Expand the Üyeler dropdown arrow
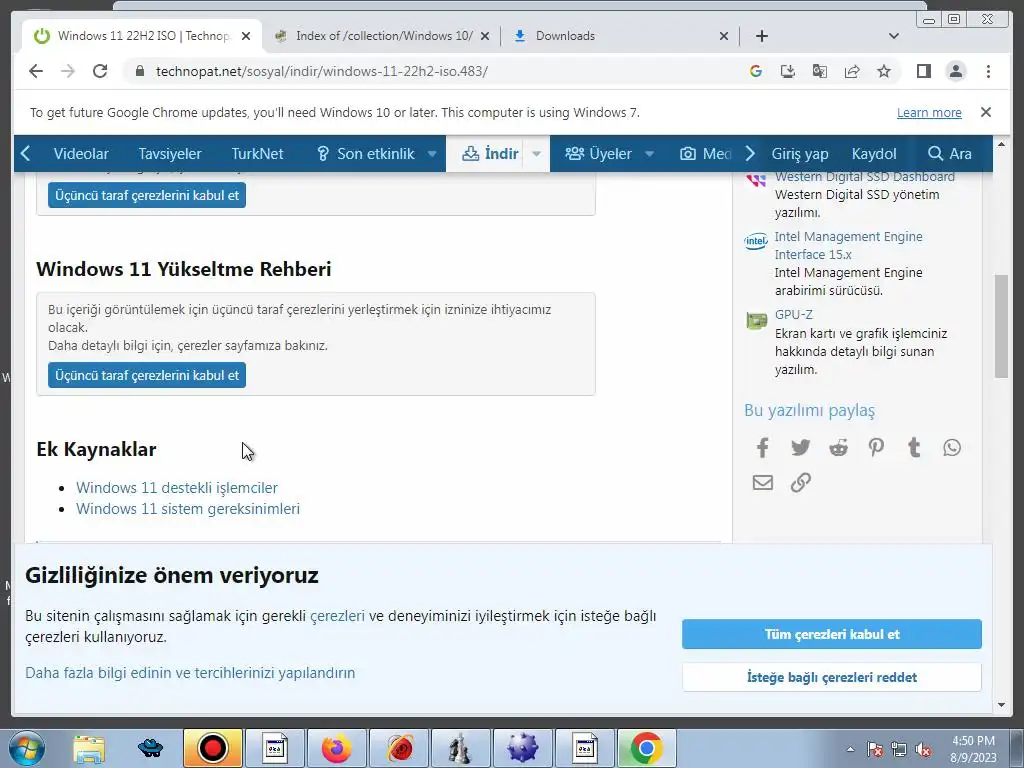The height and width of the screenshot is (768, 1024). click(x=649, y=154)
